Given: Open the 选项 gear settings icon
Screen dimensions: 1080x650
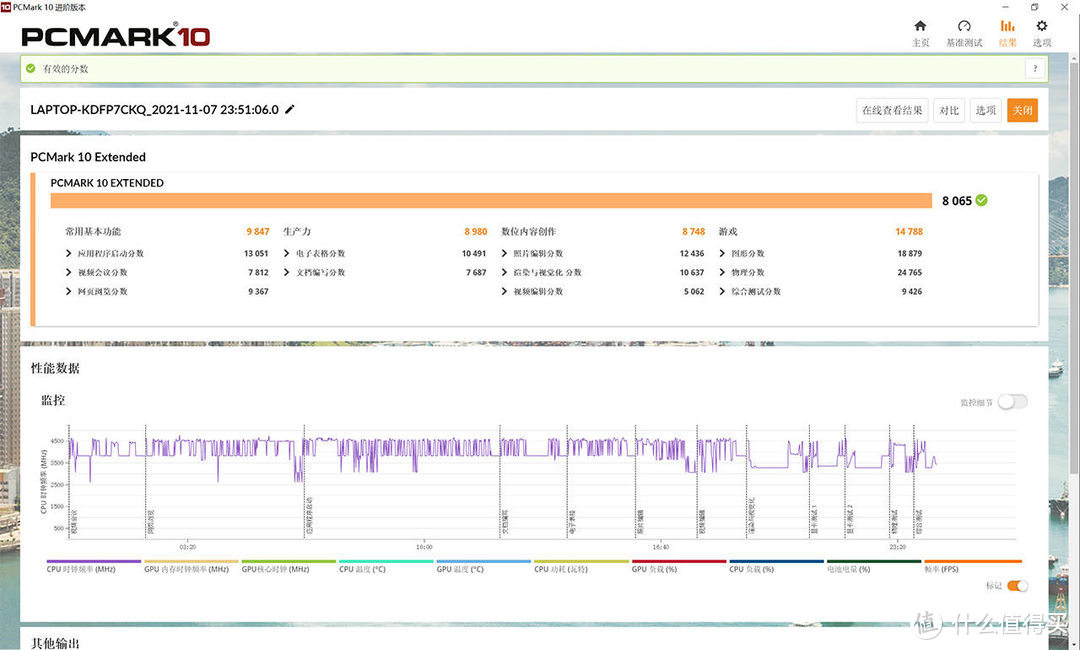Looking at the screenshot, I should click(1042, 27).
